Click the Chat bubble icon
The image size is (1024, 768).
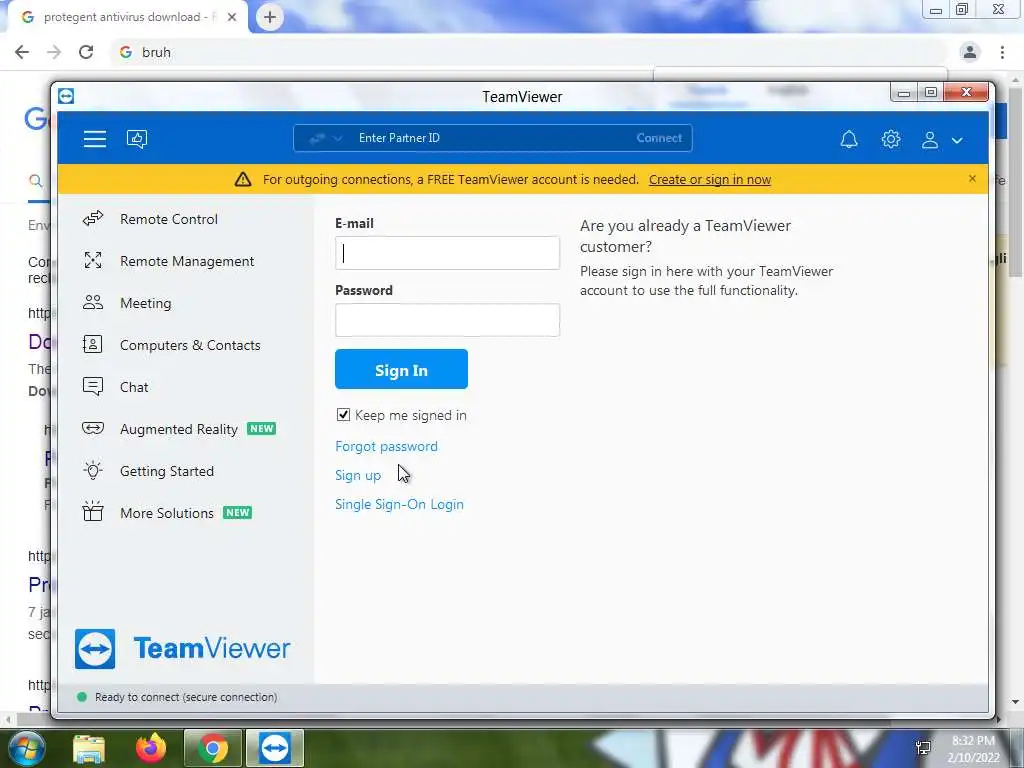point(93,387)
